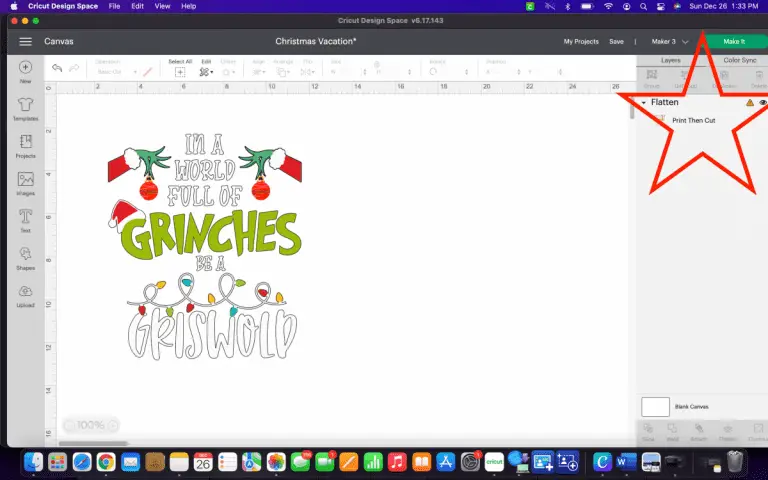Switch to the Color Sync tab
This screenshot has height=480, width=768.
(739, 60)
